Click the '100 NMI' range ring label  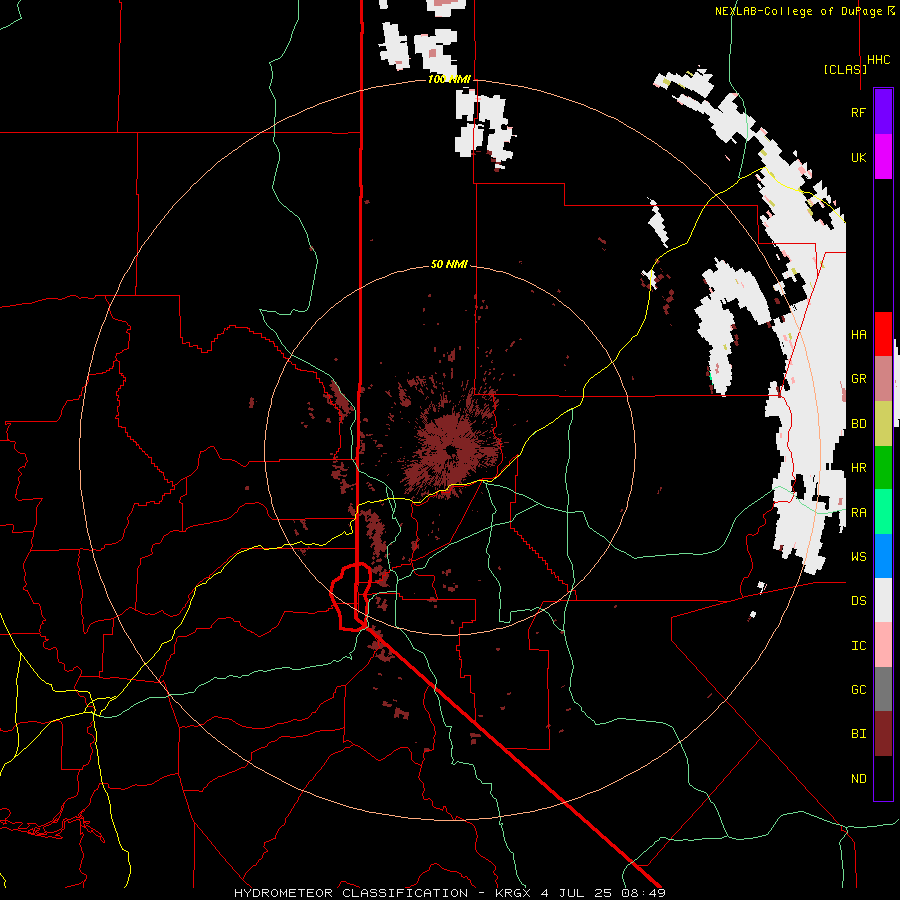(x=449, y=79)
